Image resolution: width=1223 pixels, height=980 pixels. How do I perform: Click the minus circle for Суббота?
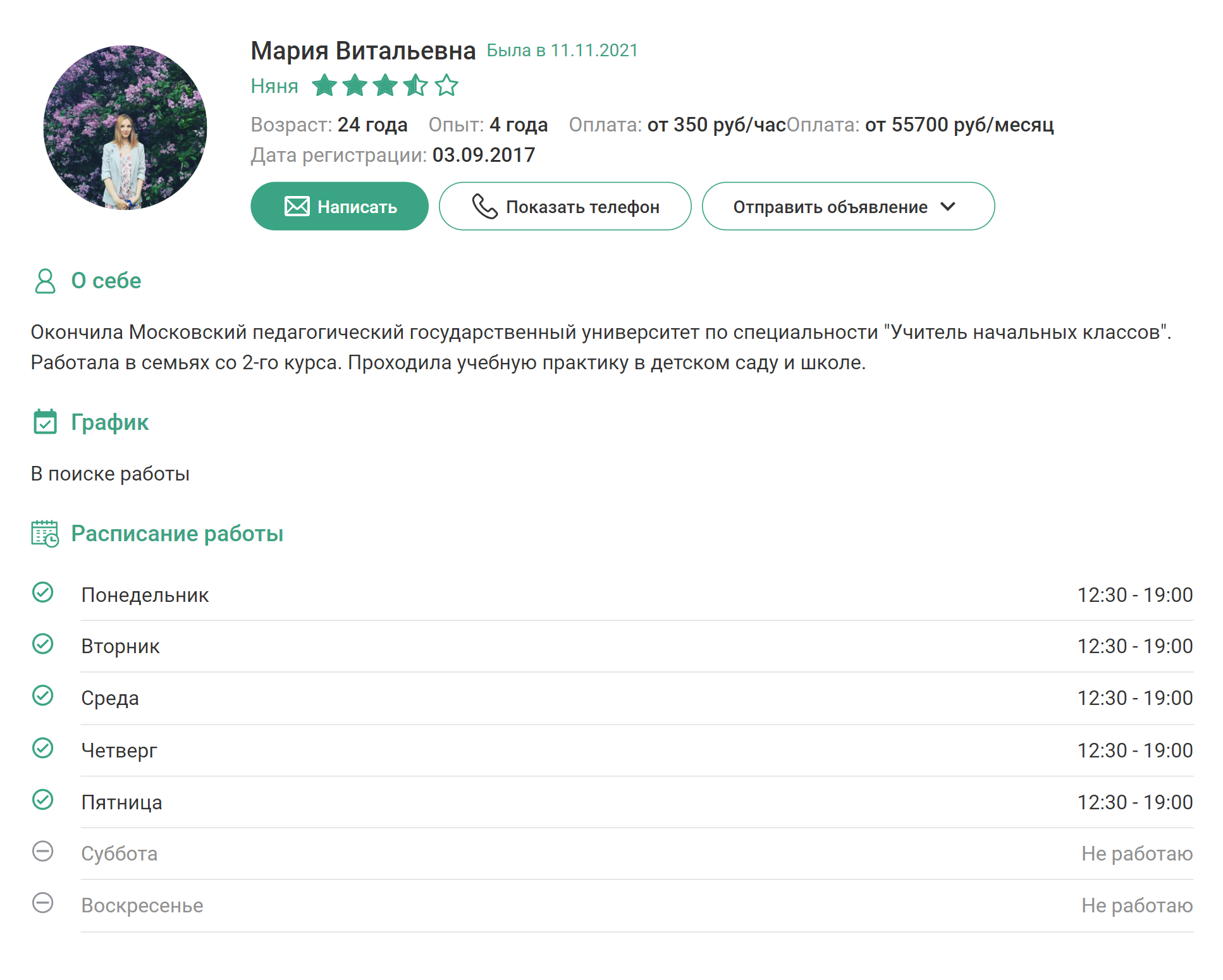tap(43, 851)
